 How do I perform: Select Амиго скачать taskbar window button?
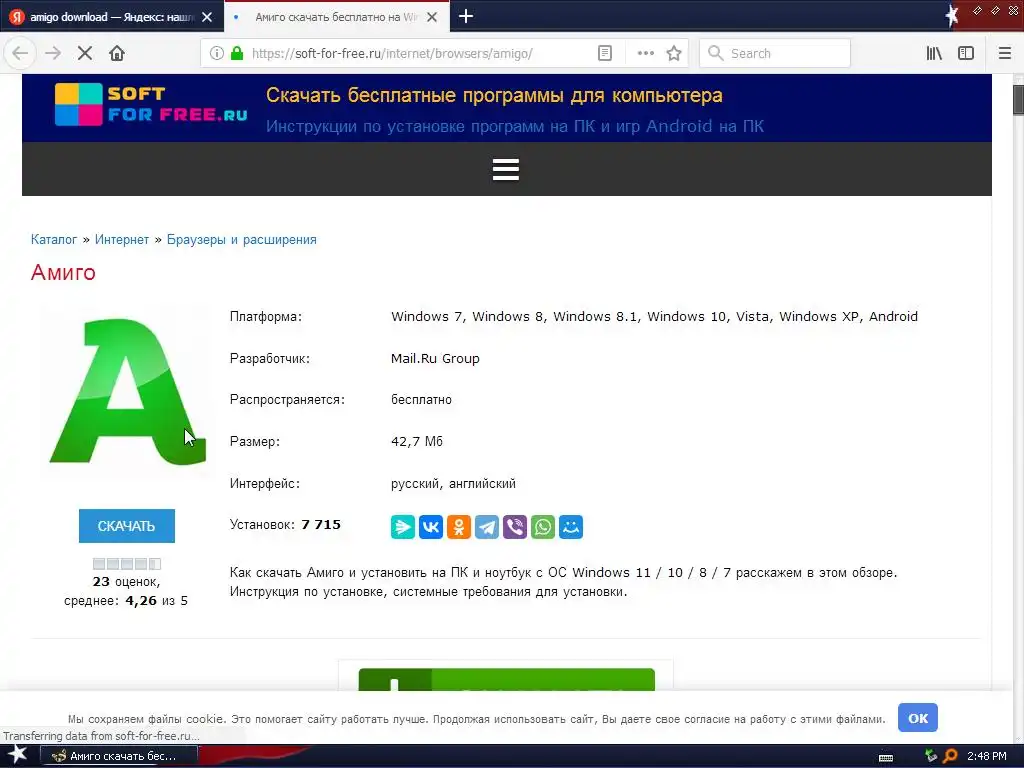[x=119, y=756]
